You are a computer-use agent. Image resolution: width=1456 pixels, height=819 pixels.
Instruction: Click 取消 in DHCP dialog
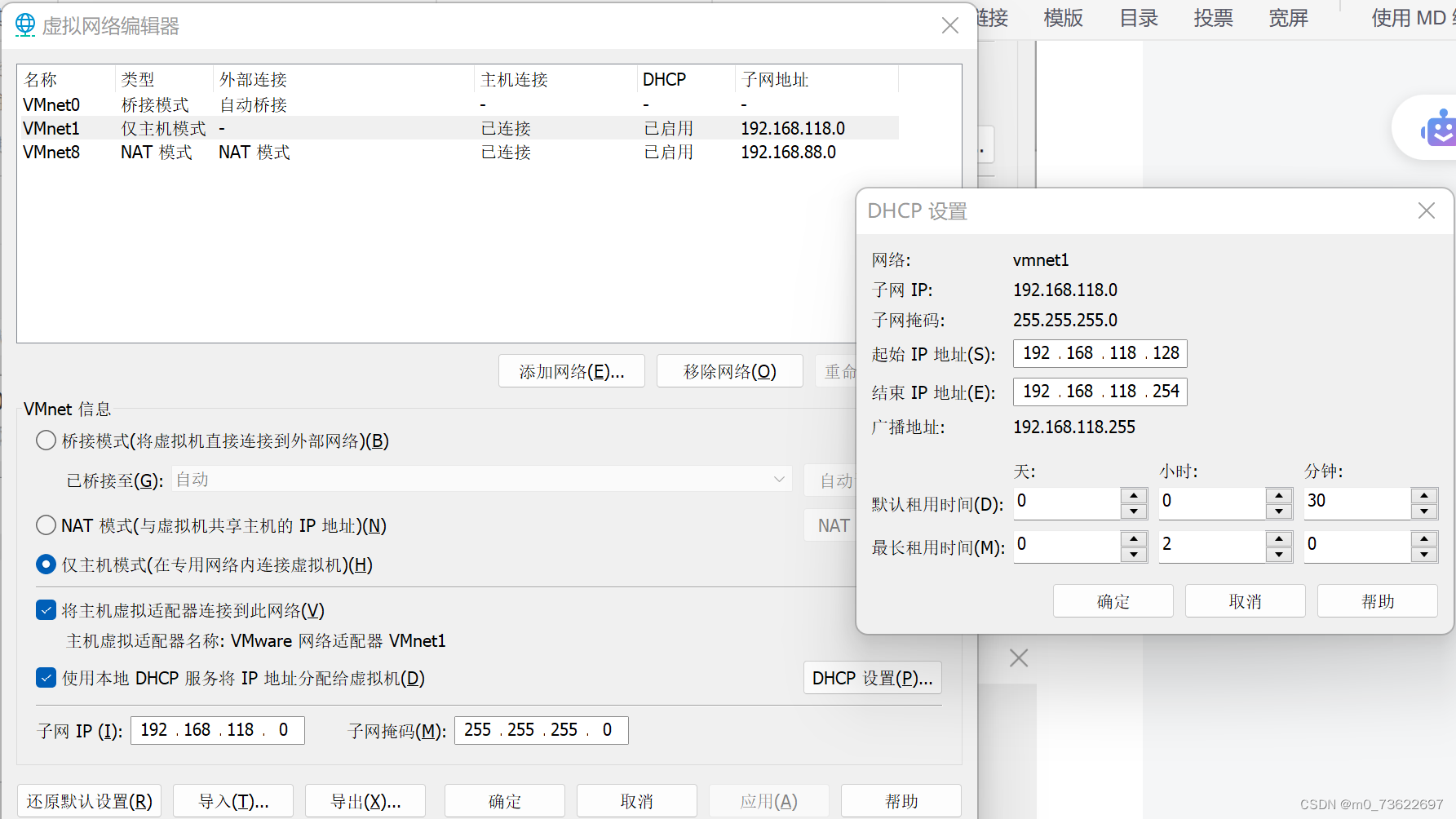coord(1246,601)
